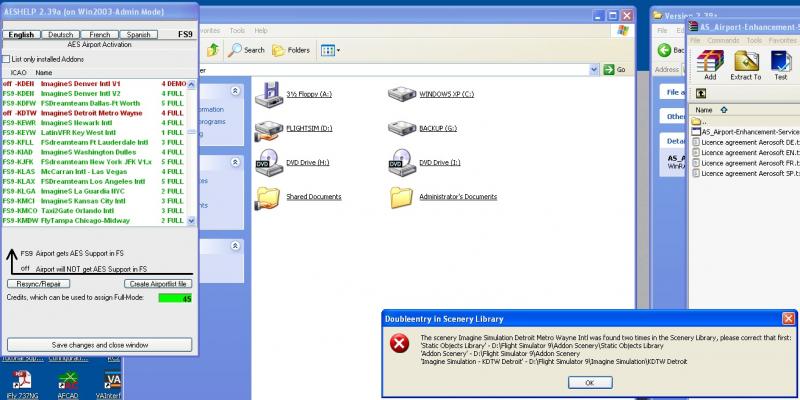This screenshot has width=800, height=400.
Task: Switch AESHELP language to Spanish
Action: (138, 35)
